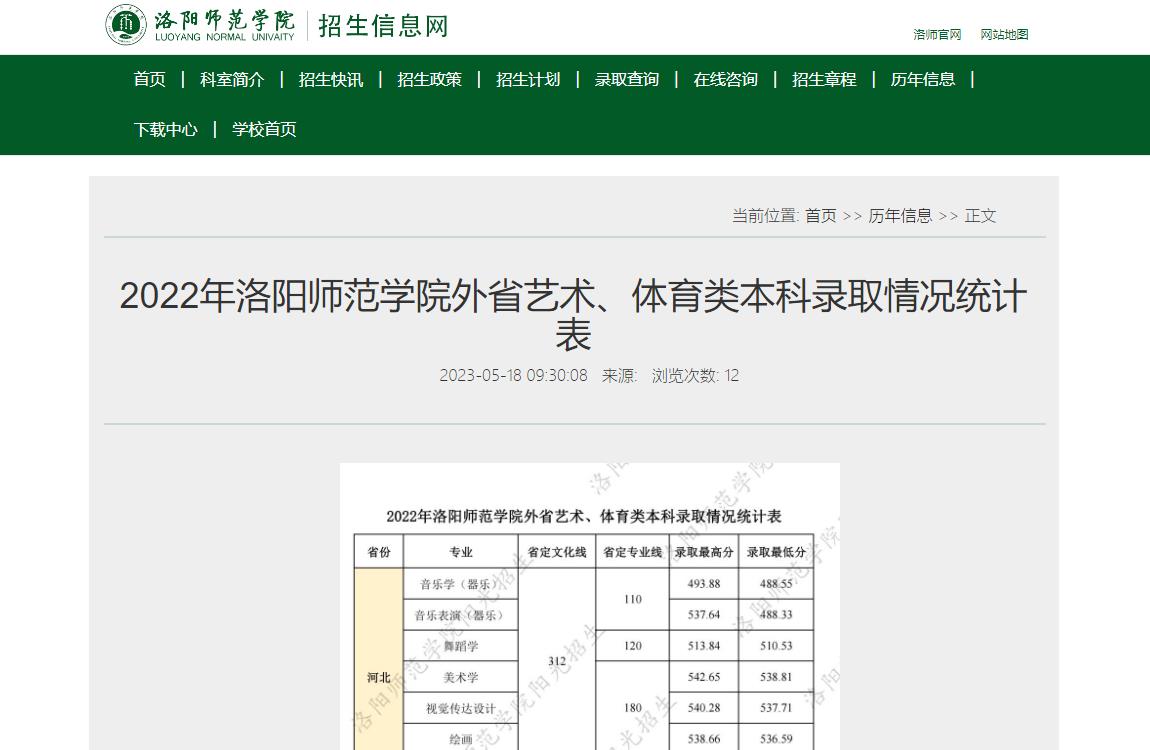Click the 录取最低分 column header
The width and height of the screenshot is (1150, 750).
click(x=776, y=551)
